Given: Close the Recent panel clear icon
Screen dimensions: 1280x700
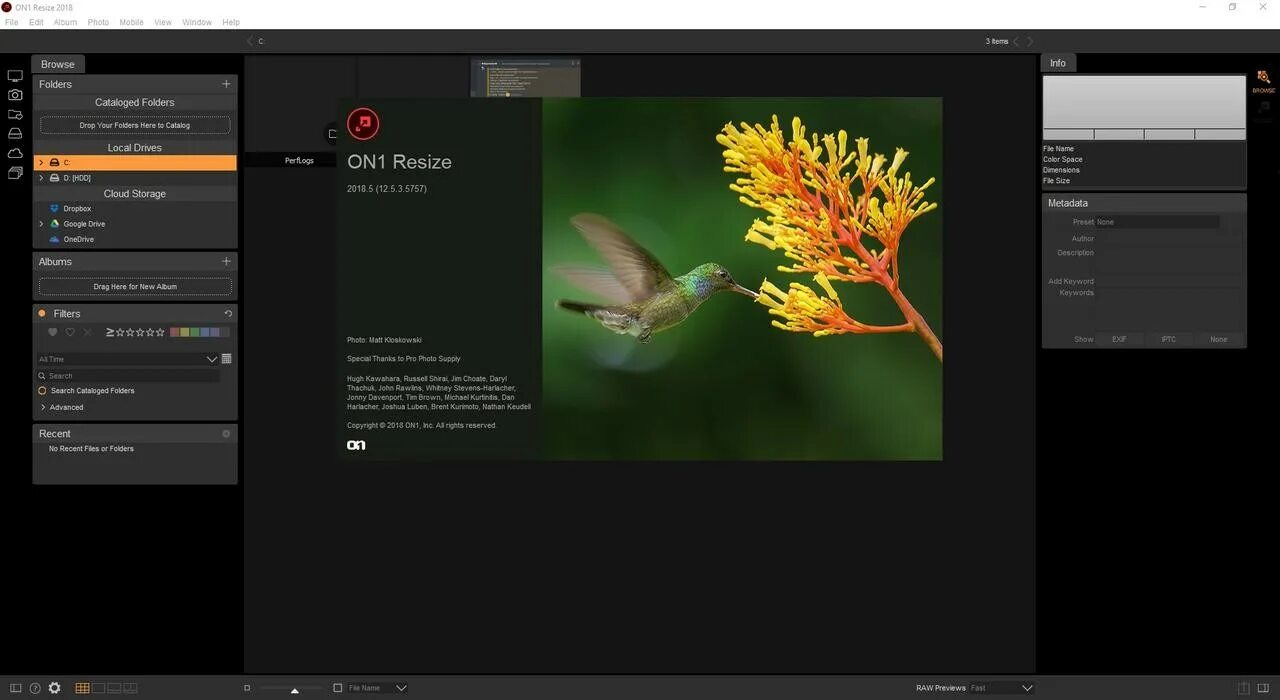Looking at the screenshot, I should pos(226,434).
